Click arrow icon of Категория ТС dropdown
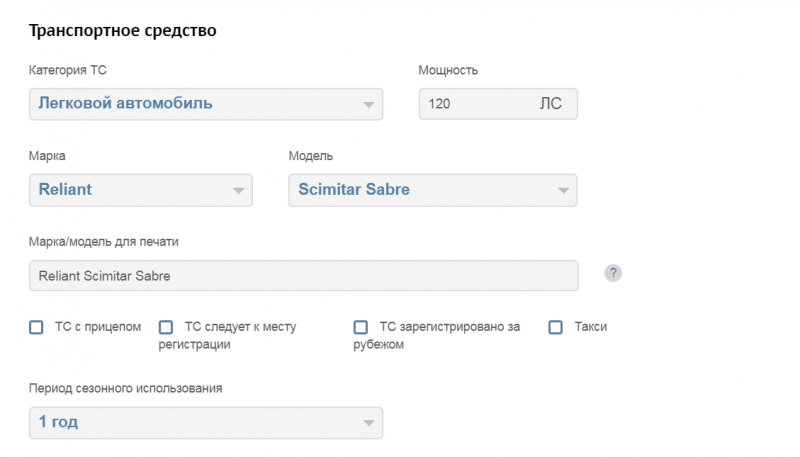Image resolution: width=800 pixels, height=457 pixels. pyautogui.click(x=368, y=104)
